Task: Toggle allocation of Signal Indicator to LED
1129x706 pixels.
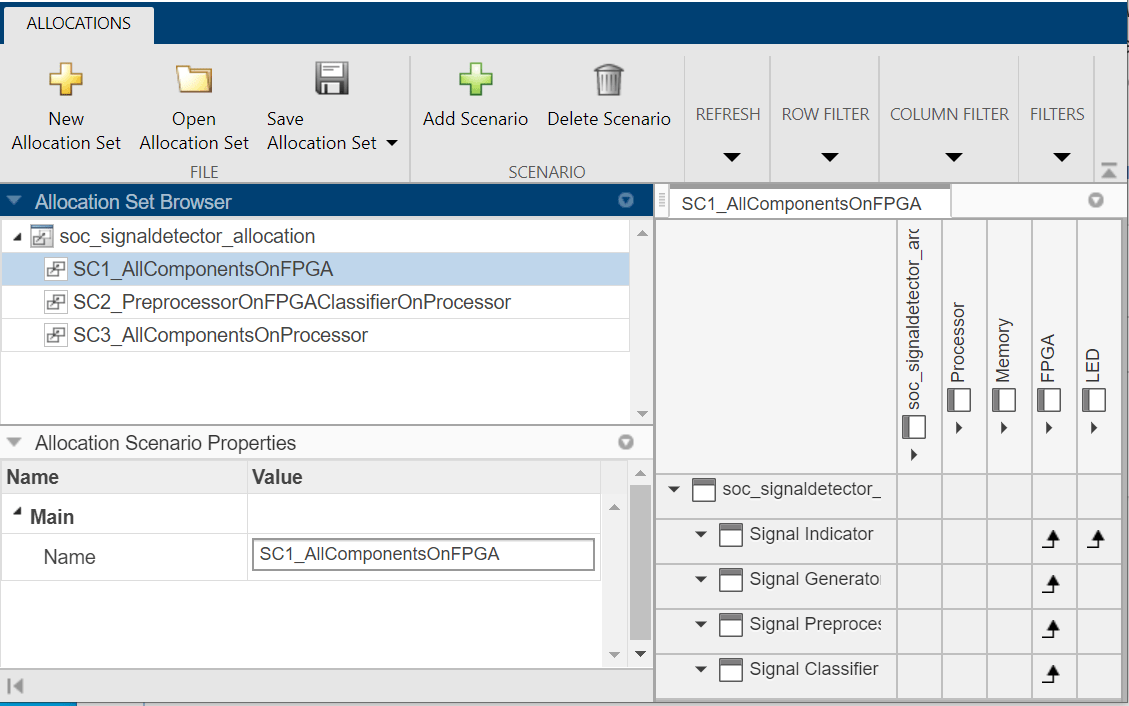Action: 1094,540
